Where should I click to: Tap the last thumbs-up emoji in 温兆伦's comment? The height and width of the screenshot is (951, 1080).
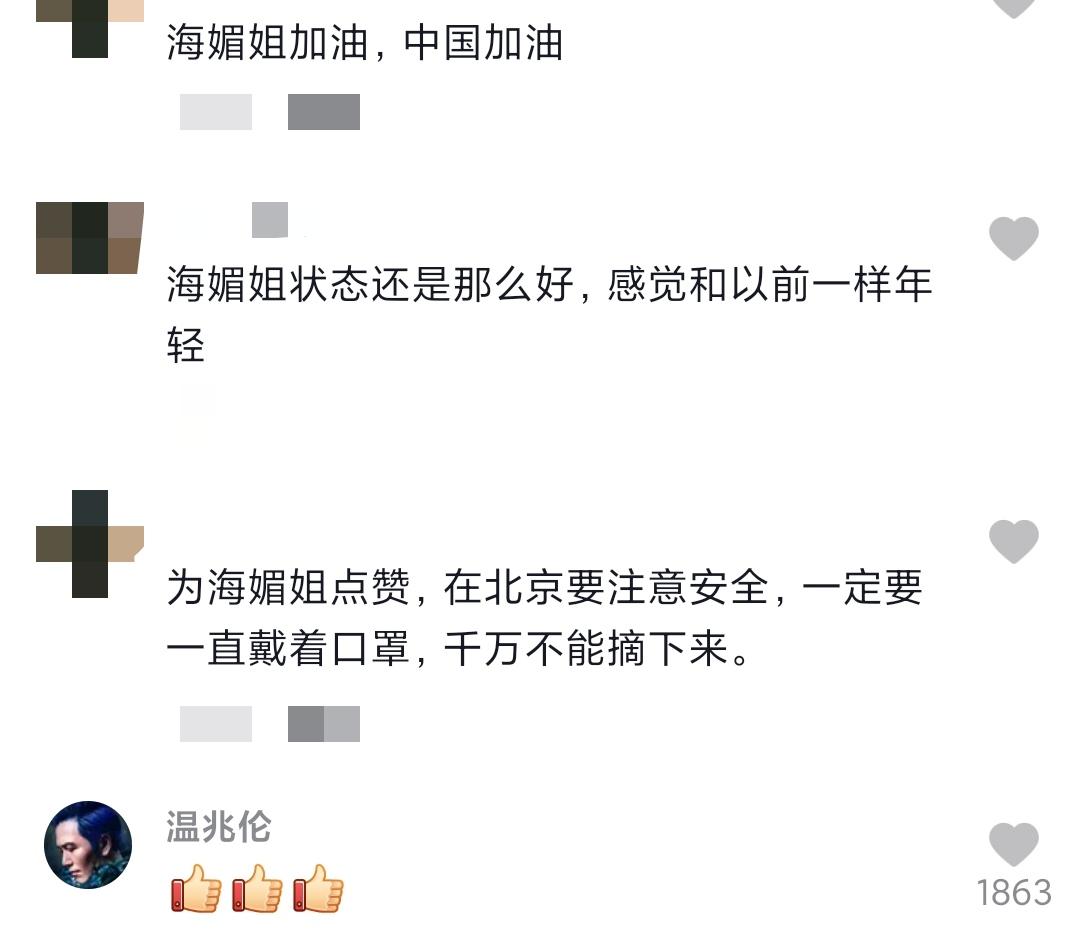coord(318,888)
